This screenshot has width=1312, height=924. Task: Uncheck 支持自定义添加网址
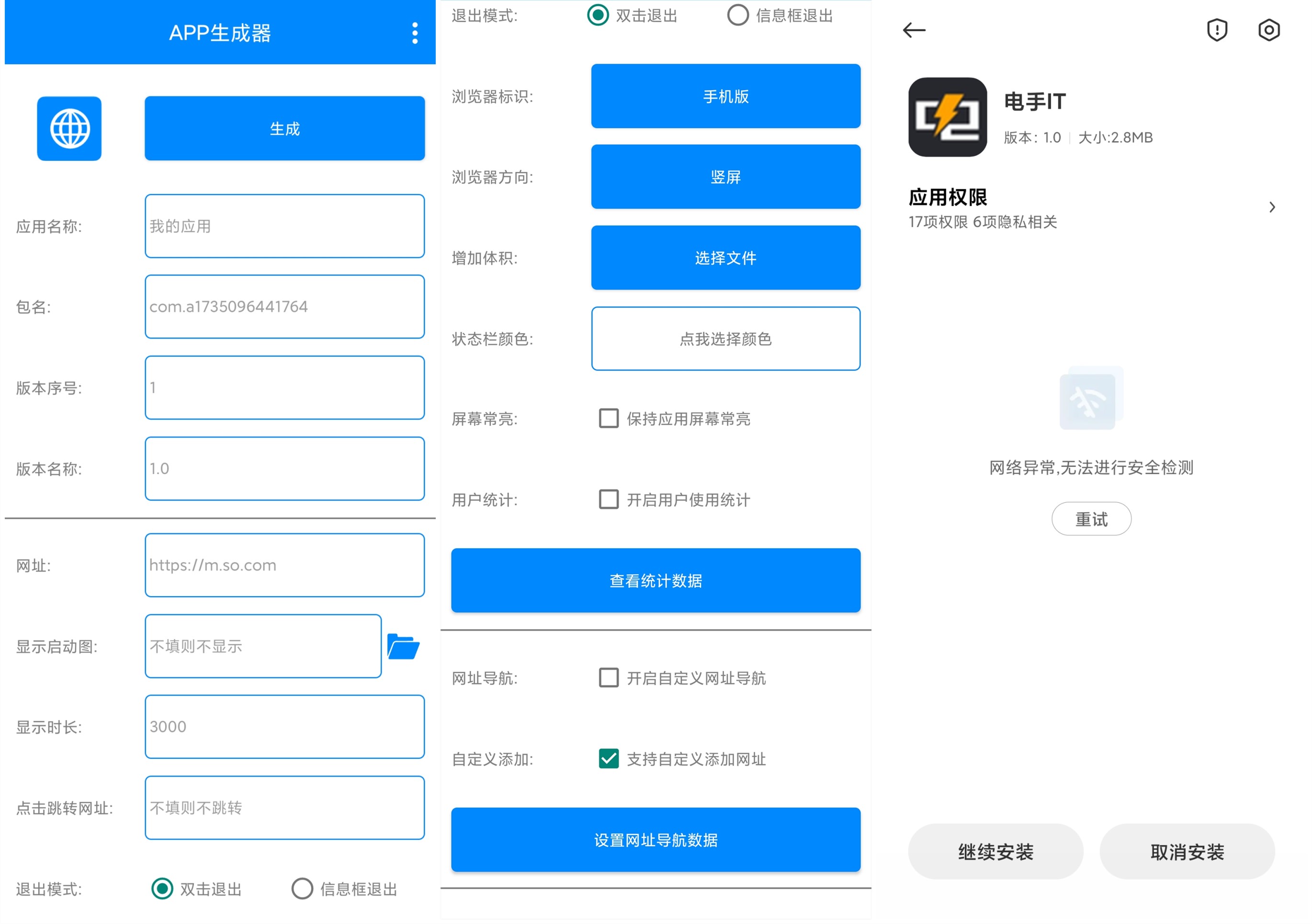click(x=608, y=759)
